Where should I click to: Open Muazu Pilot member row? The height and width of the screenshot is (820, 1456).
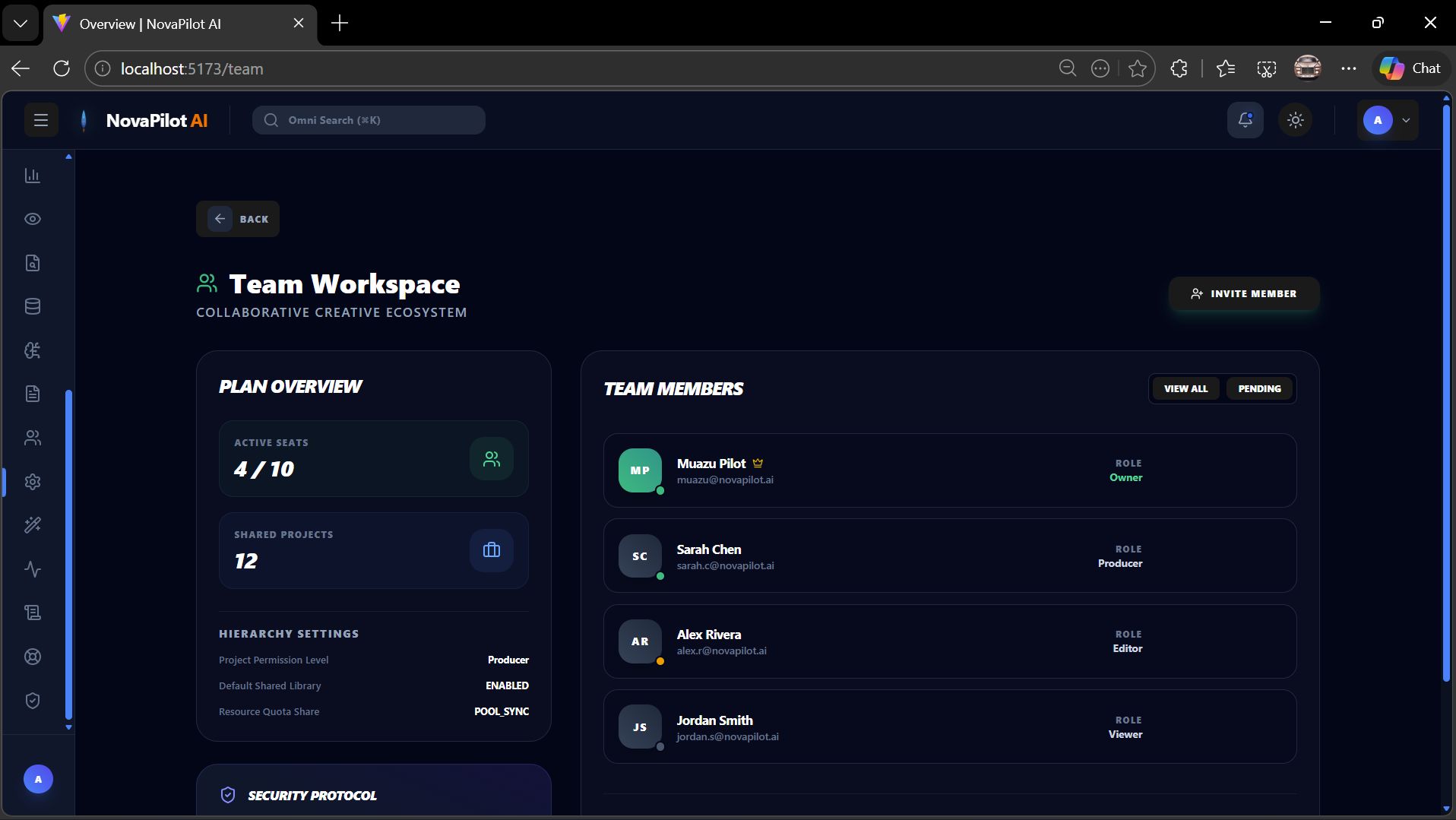click(950, 470)
